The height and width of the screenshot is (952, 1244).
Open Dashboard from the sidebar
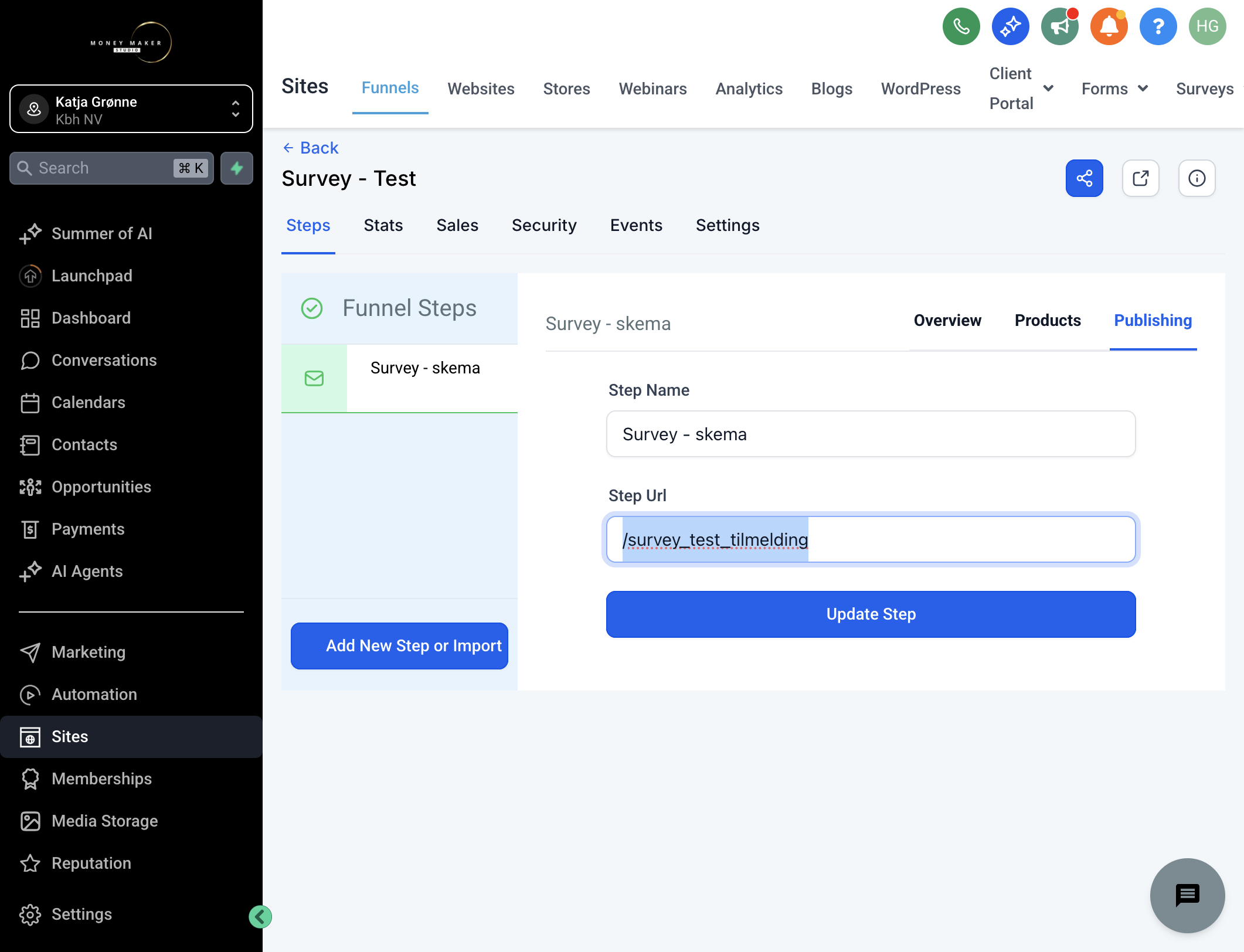131,318
